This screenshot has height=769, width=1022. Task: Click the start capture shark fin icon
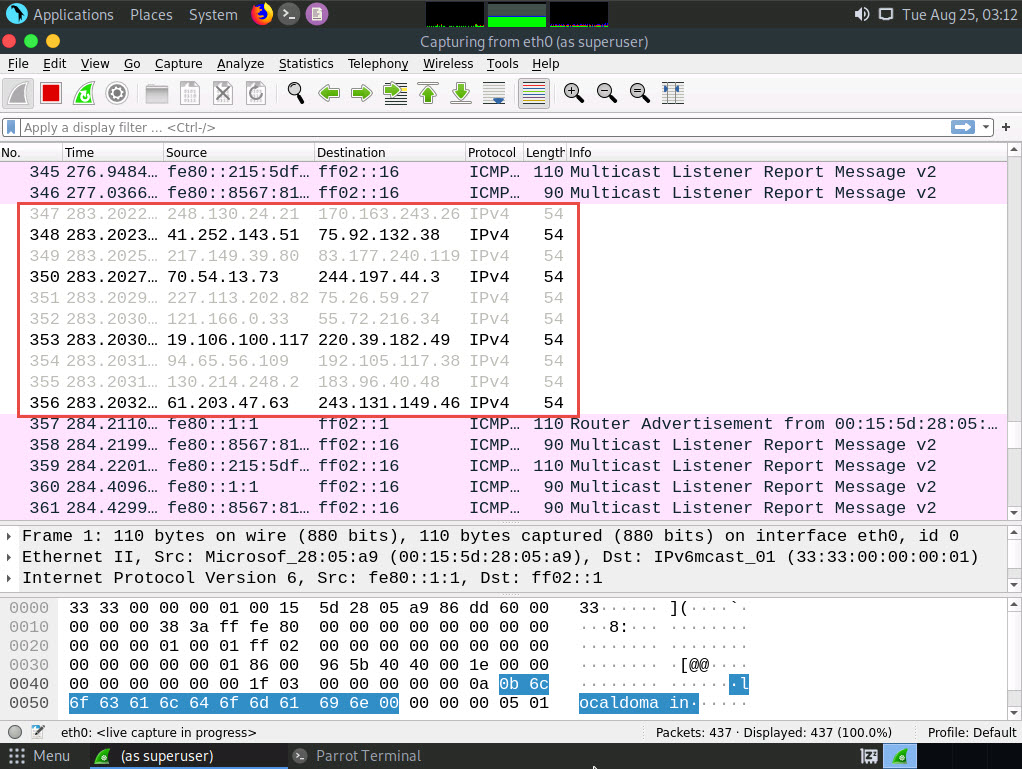pos(18,94)
